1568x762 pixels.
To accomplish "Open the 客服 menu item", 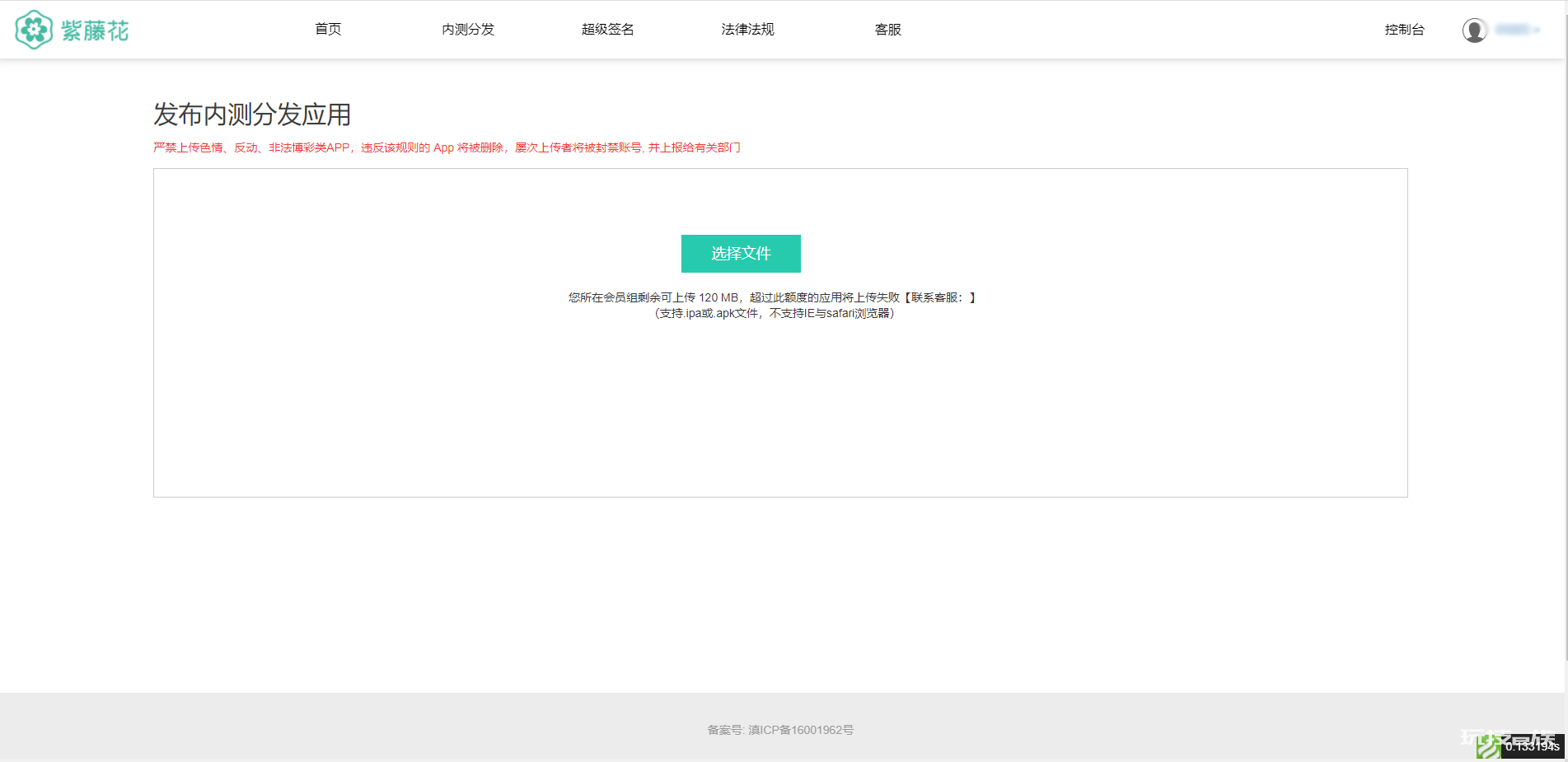I will pyautogui.click(x=888, y=30).
